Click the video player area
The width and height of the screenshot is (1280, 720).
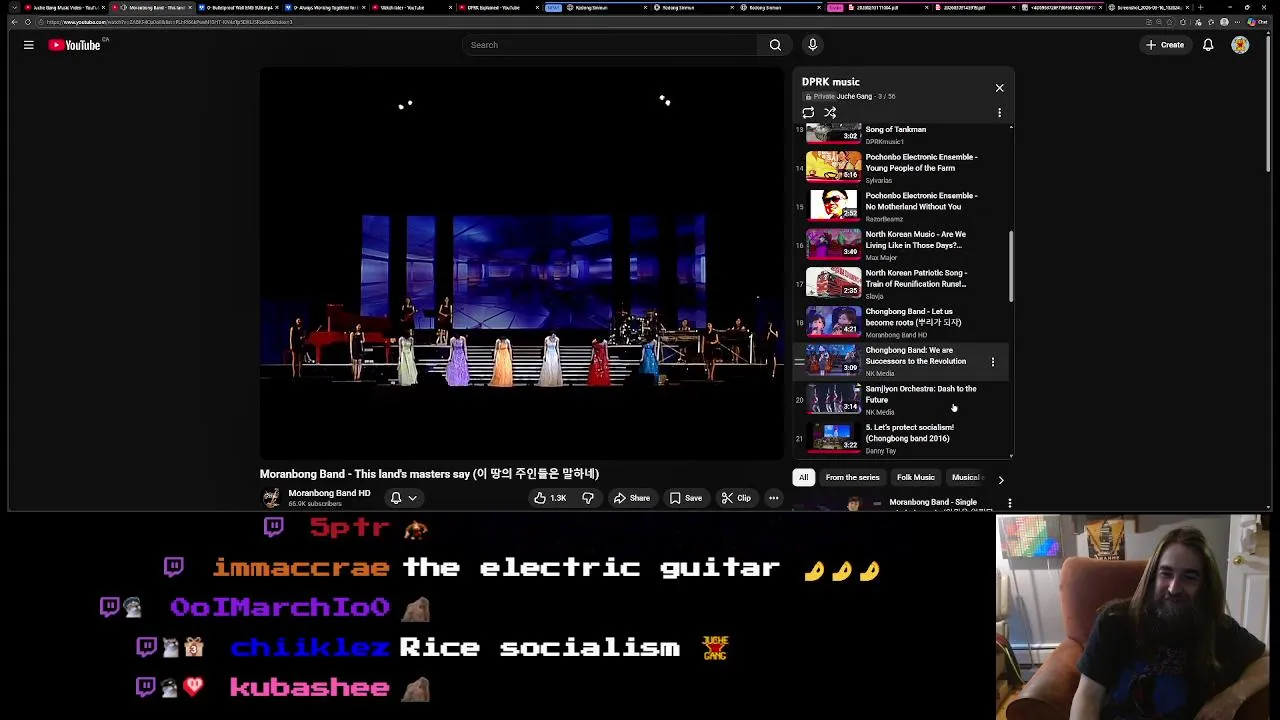[x=521, y=264]
